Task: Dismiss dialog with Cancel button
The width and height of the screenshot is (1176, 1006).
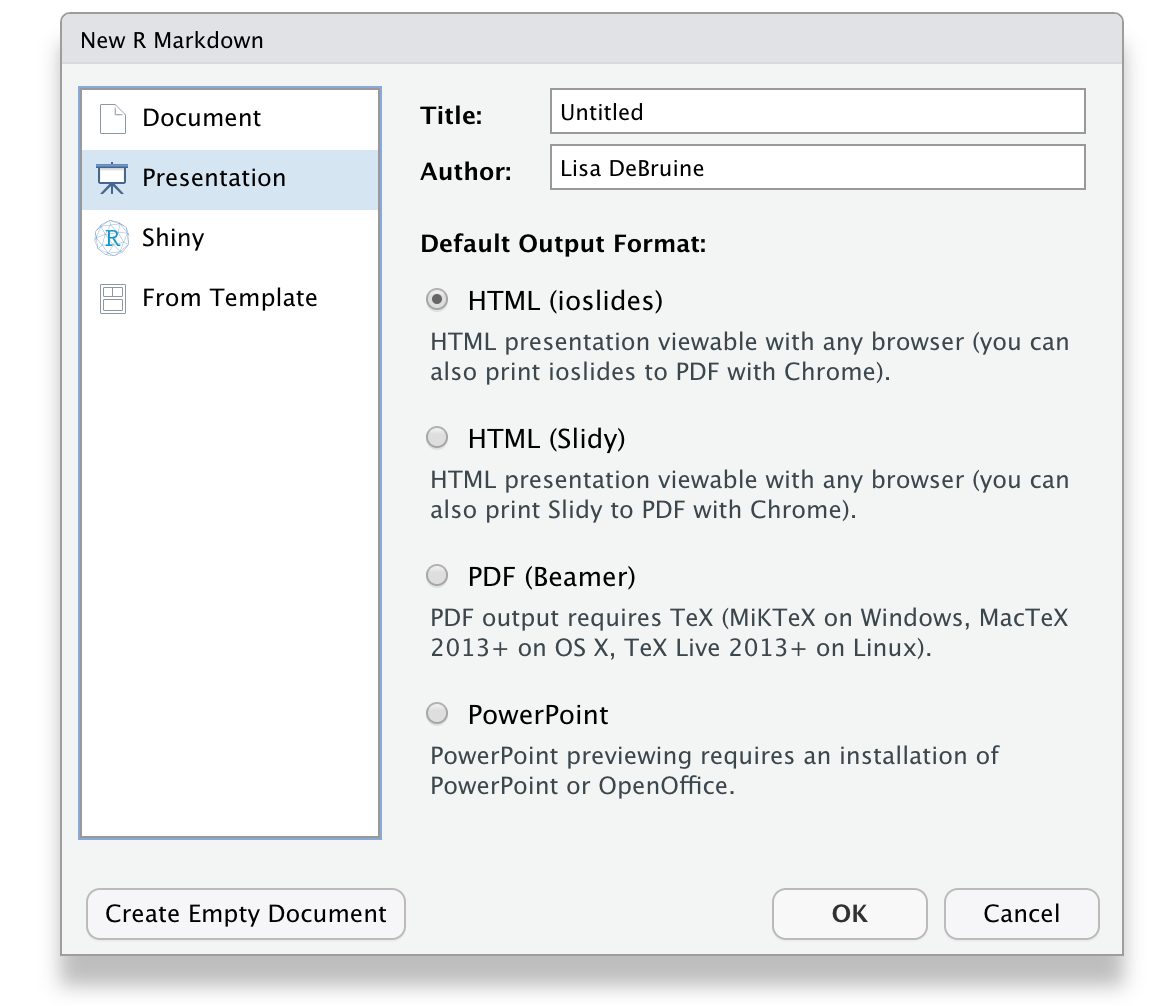Action: [x=1022, y=914]
